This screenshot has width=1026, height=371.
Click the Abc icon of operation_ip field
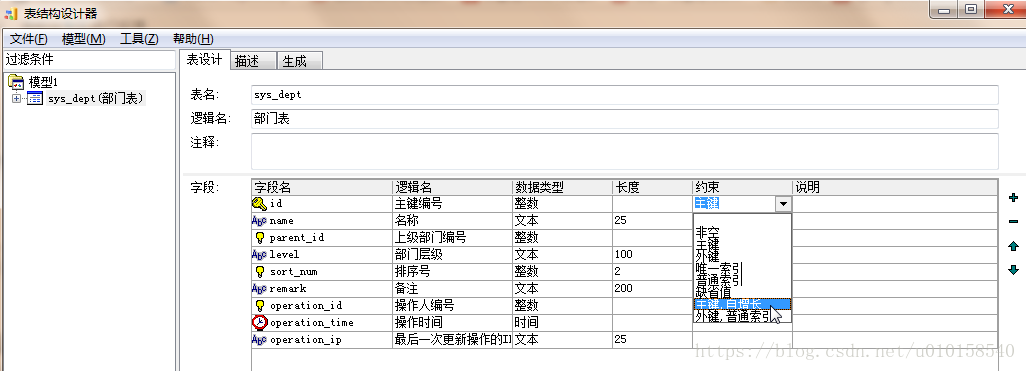[260, 340]
